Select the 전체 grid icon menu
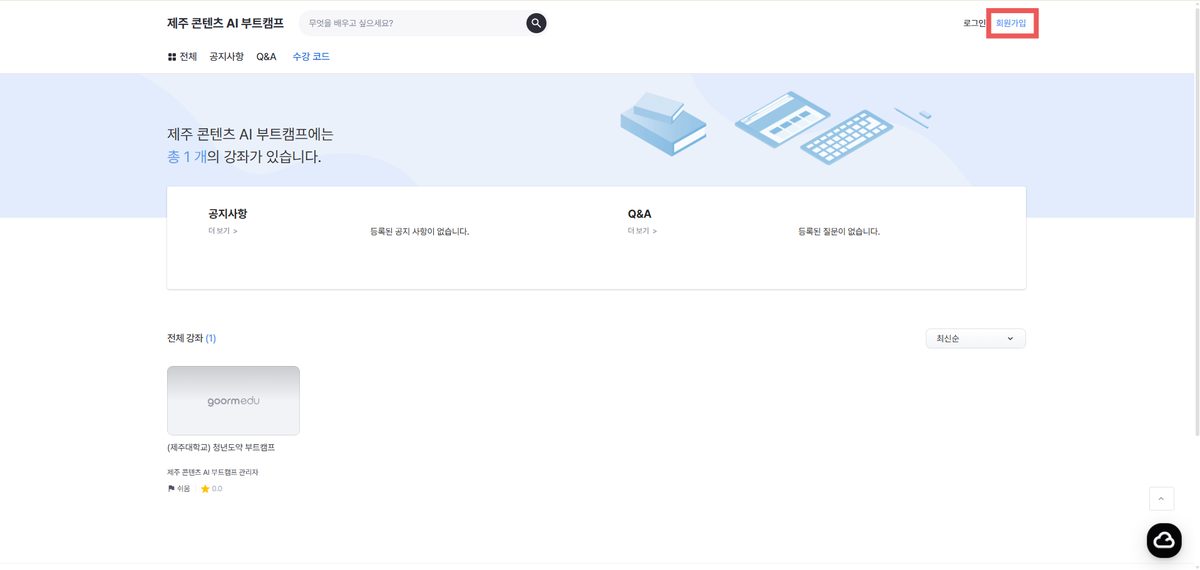1200x570 pixels. [182, 57]
